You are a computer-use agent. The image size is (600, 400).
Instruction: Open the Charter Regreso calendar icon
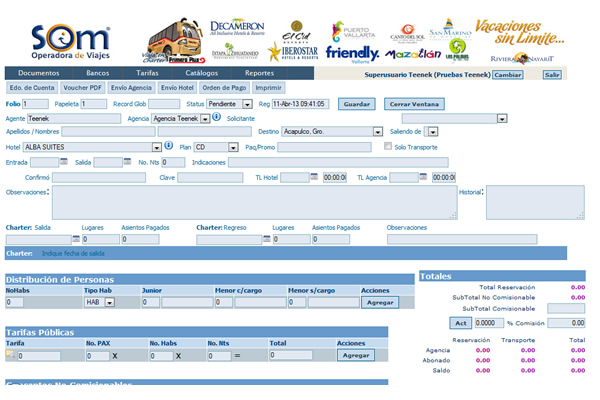pyautogui.click(x=267, y=240)
